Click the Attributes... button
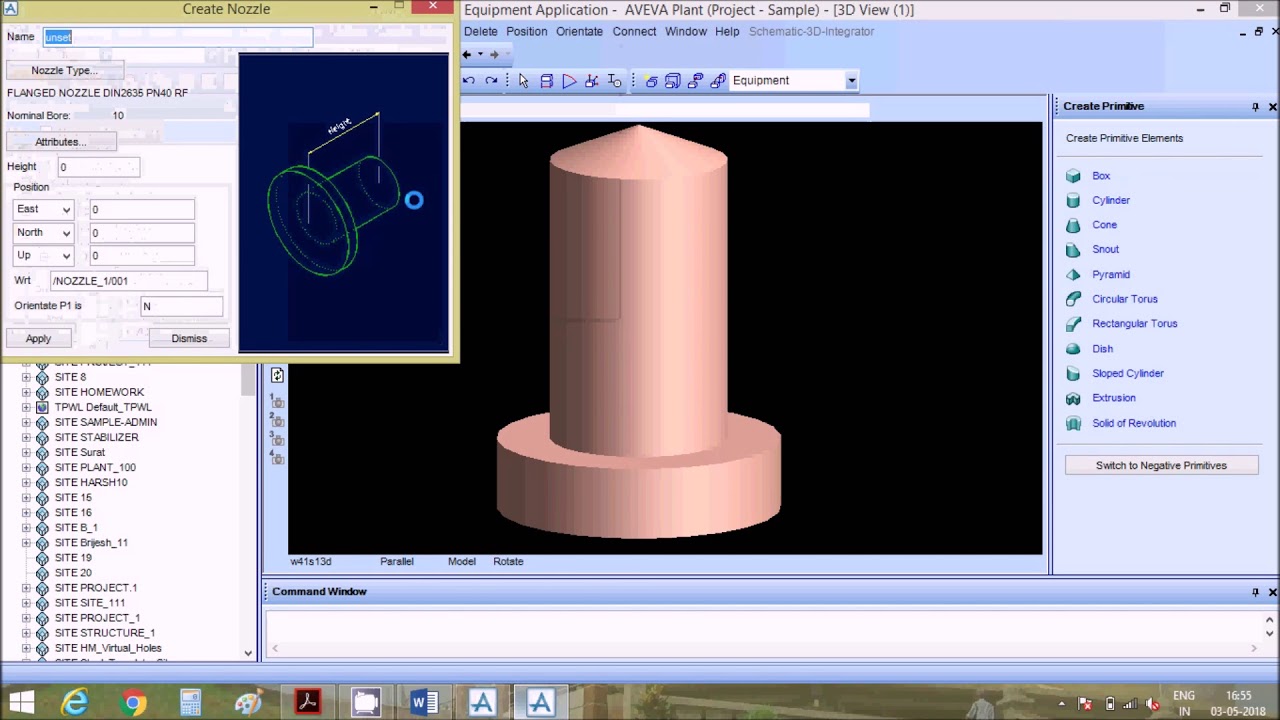 [61, 142]
